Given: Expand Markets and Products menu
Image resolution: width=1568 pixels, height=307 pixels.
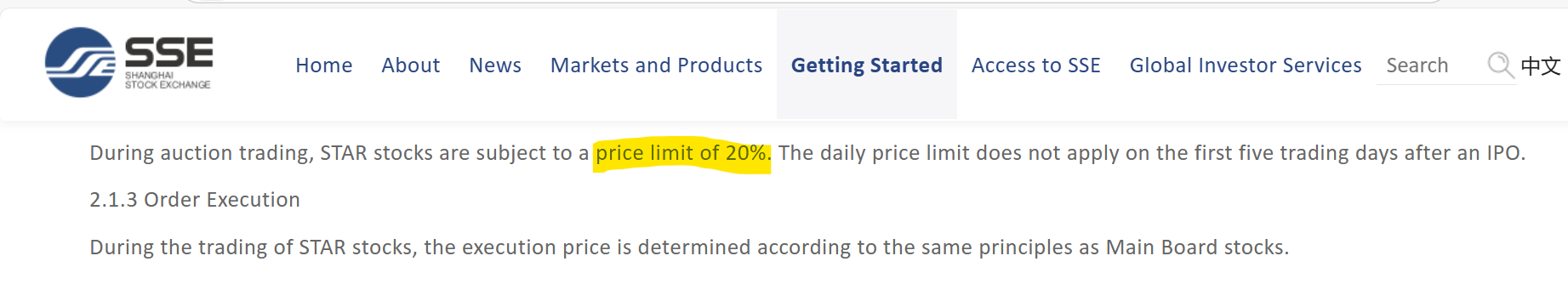Looking at the screenshot, I should [657, 65].
